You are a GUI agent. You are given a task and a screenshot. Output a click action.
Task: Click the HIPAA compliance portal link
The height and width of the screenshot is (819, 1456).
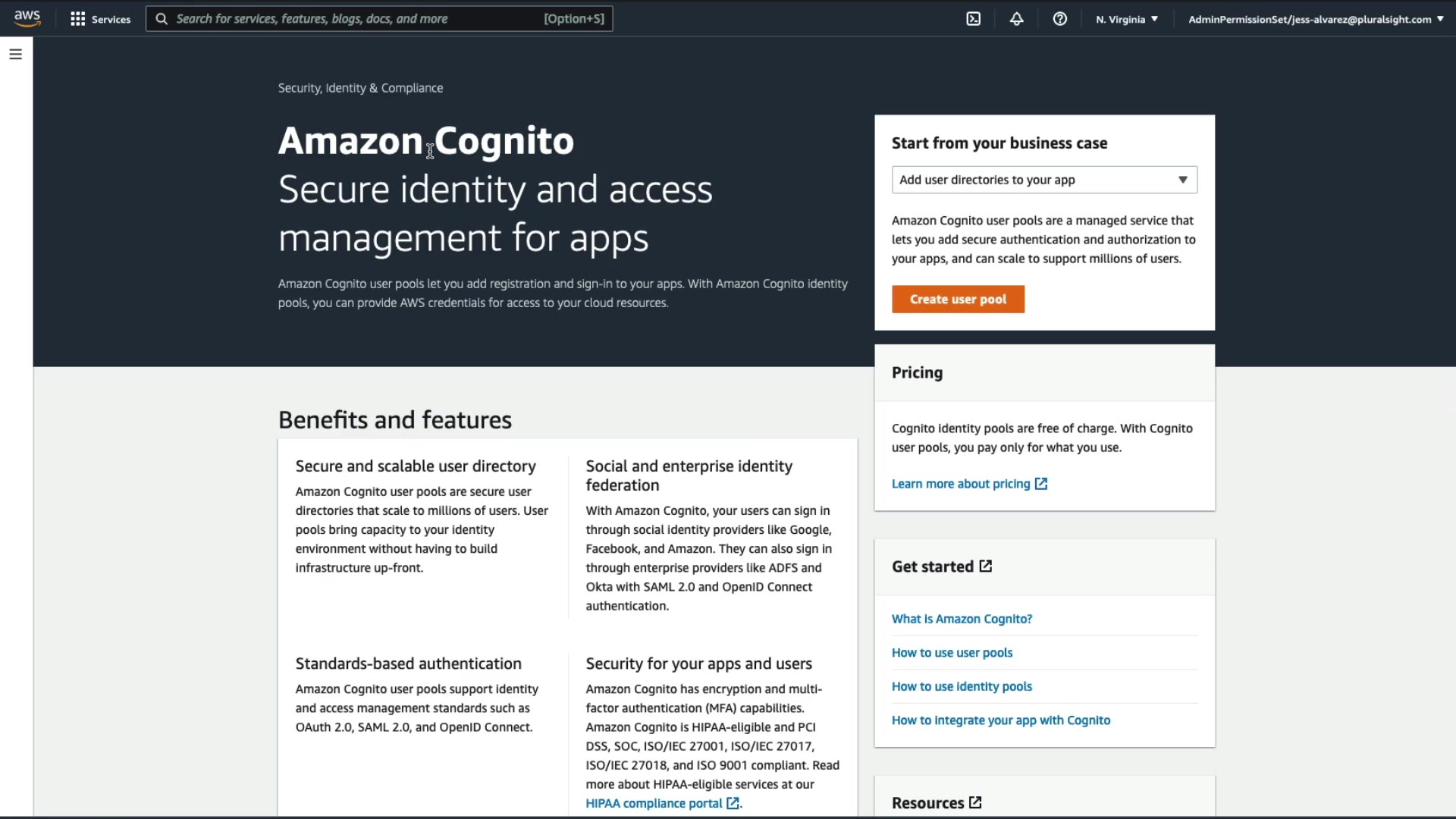[653, 803]
